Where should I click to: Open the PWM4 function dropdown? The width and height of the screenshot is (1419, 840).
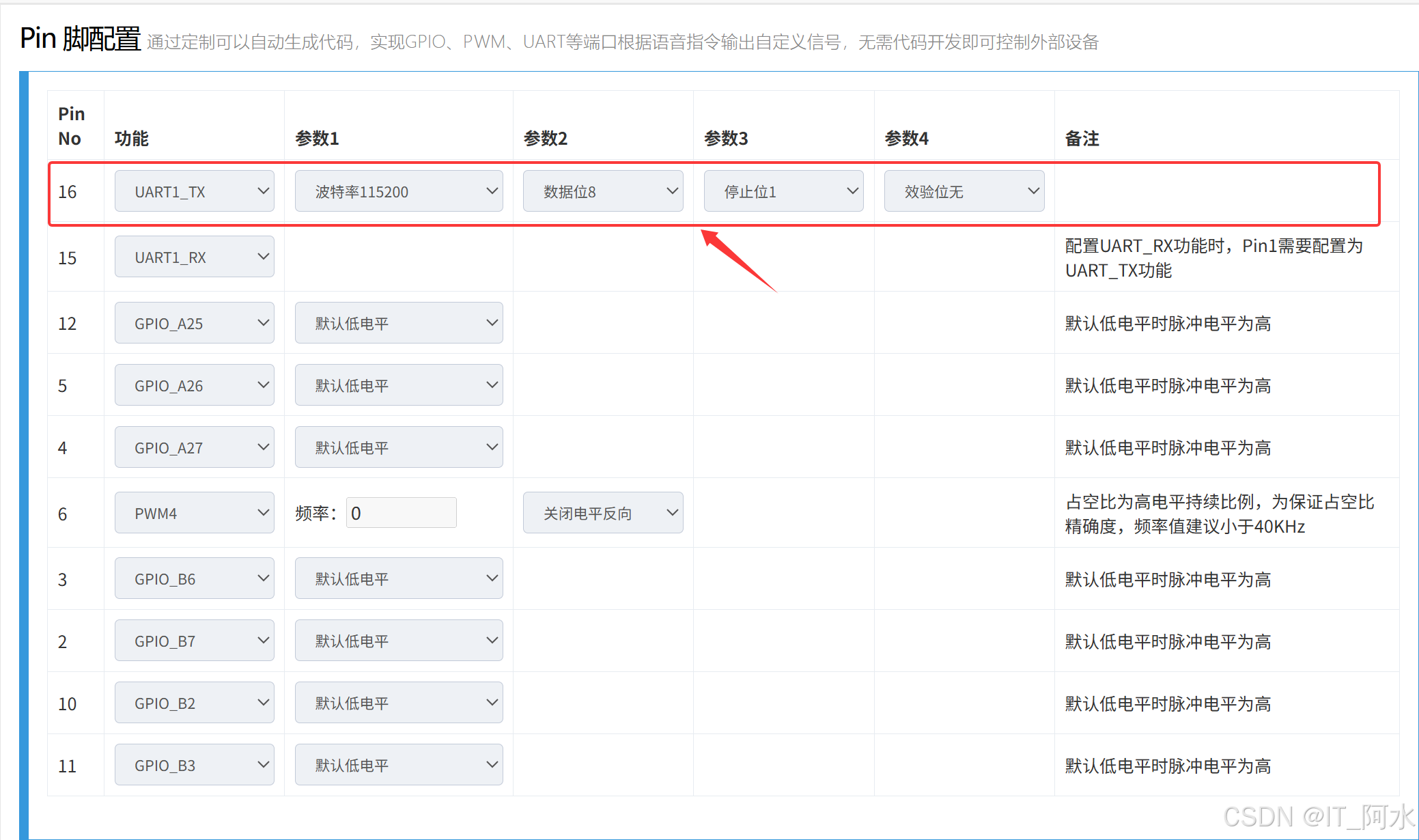[194, 513]
